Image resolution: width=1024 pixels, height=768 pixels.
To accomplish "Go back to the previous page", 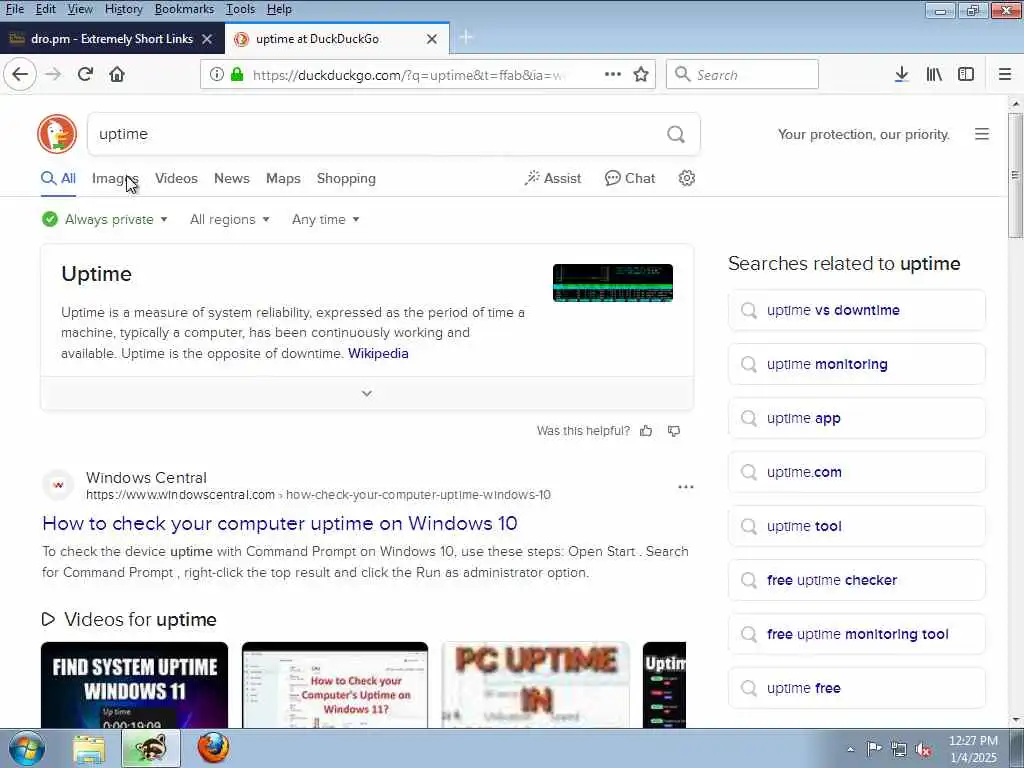I will coord(20,74).
